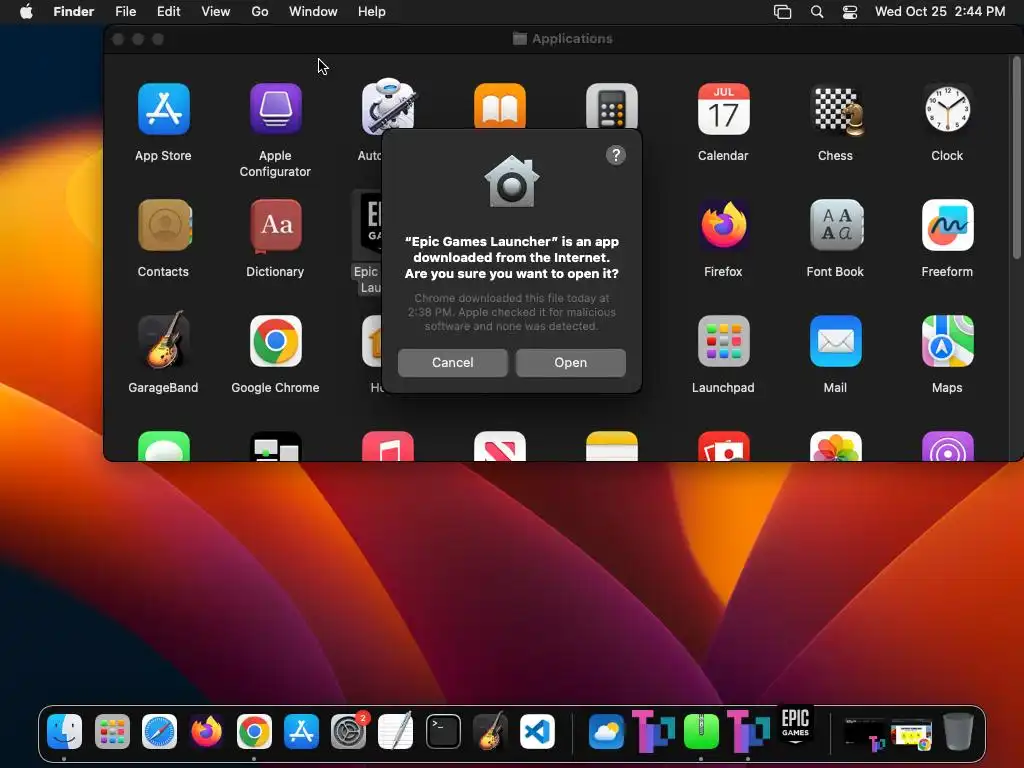Open Visual Studio Code from Dock

point(537,731)
